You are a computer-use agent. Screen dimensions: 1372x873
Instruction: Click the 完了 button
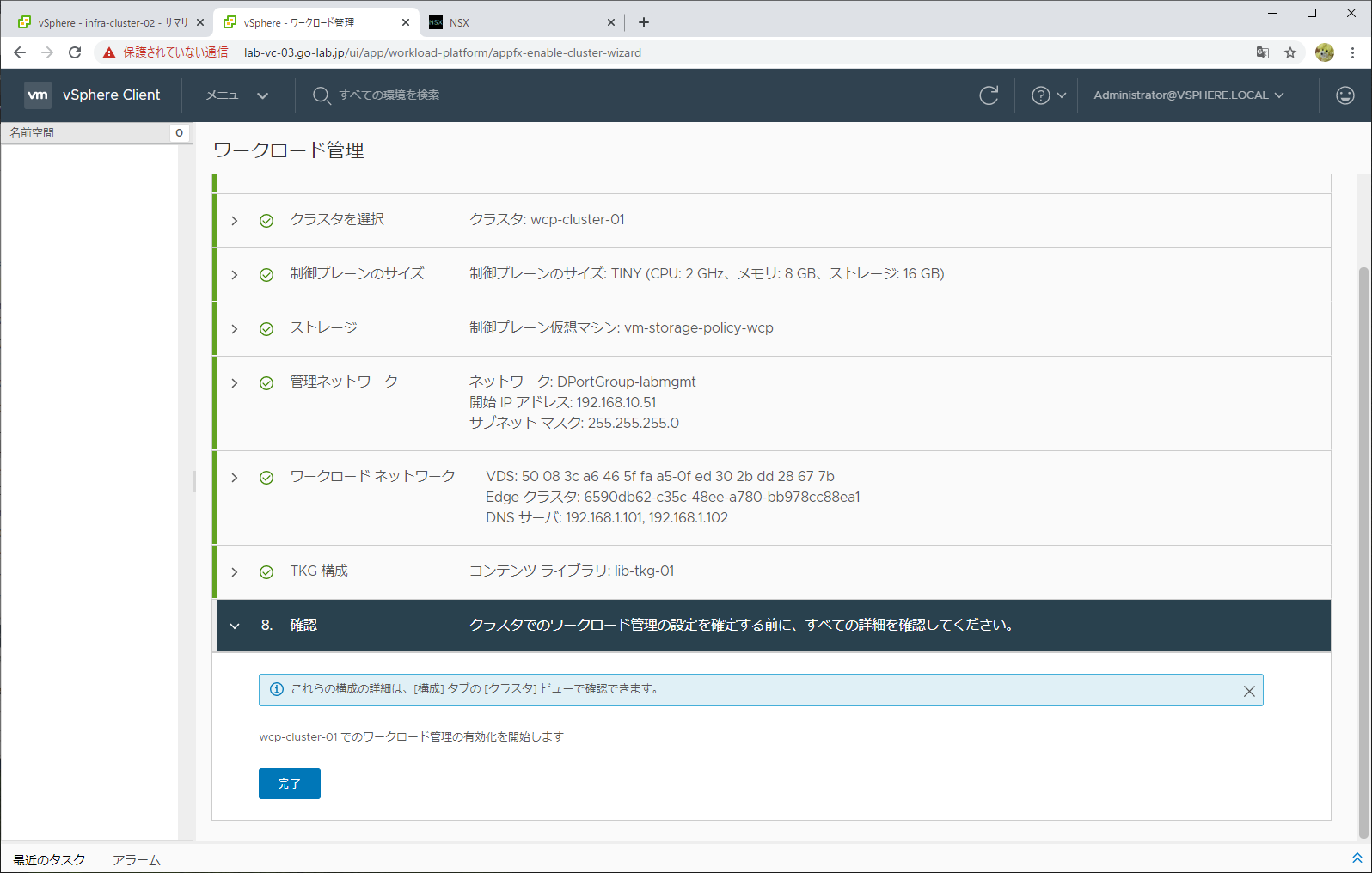point(289,784)
